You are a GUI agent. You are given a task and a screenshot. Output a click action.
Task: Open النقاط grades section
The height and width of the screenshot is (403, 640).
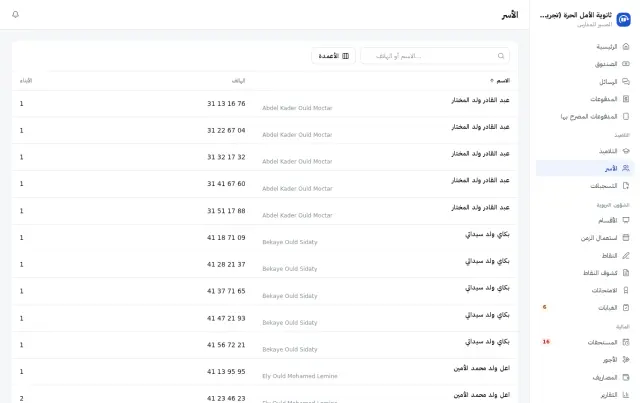tap(585, 256)
